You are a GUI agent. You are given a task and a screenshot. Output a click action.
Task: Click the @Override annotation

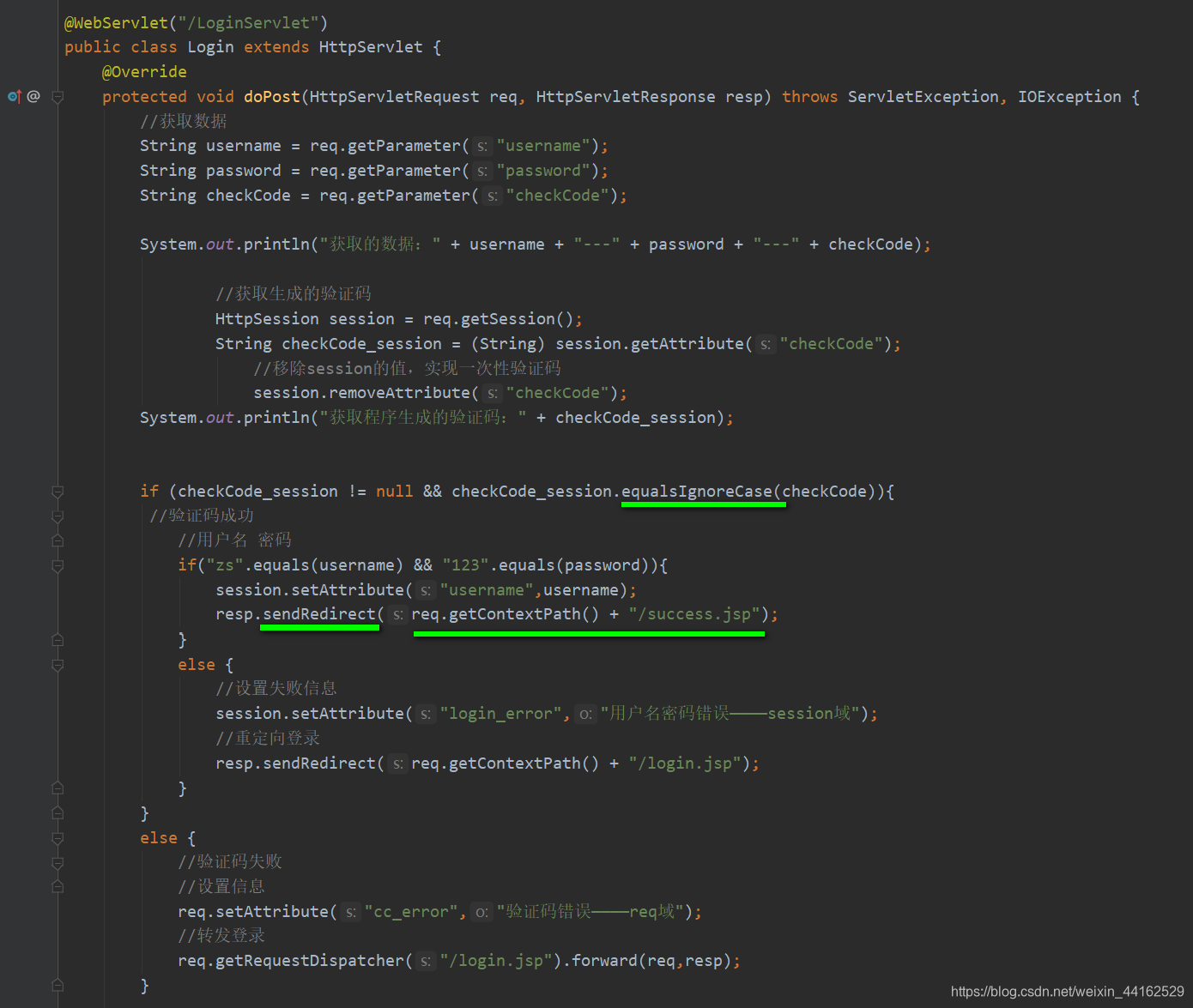(144, 72)
